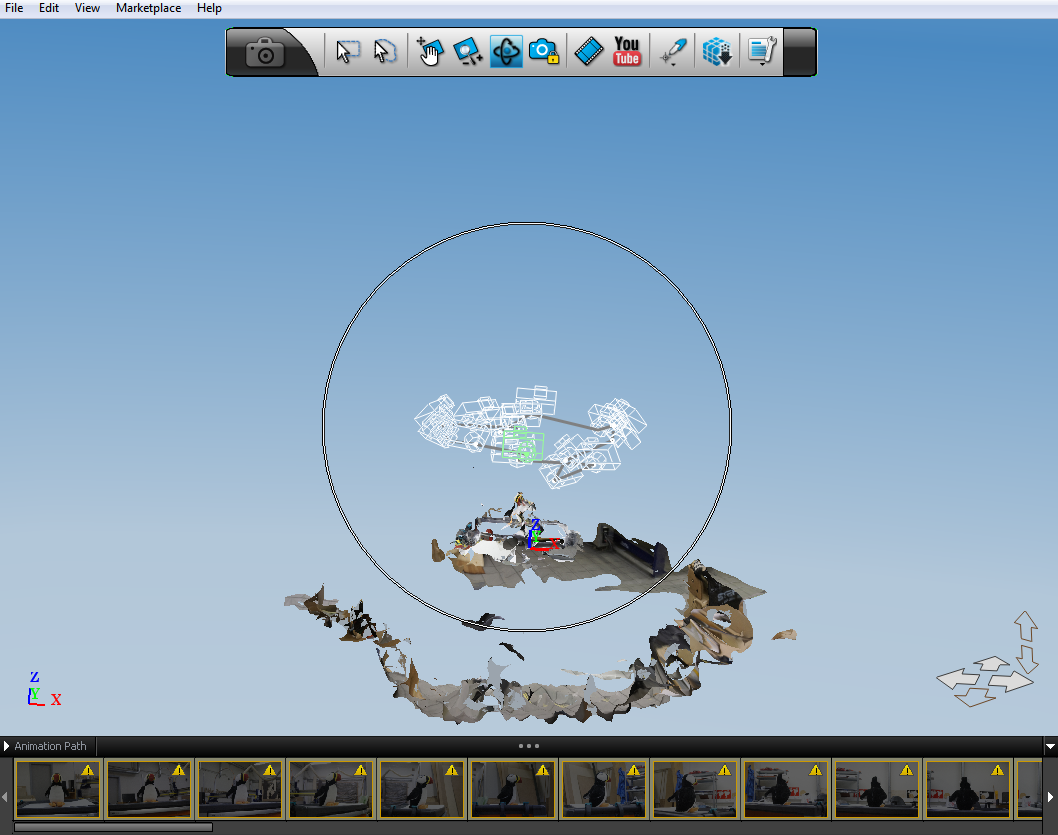Click the navigation backward arrow

[975, 697]
